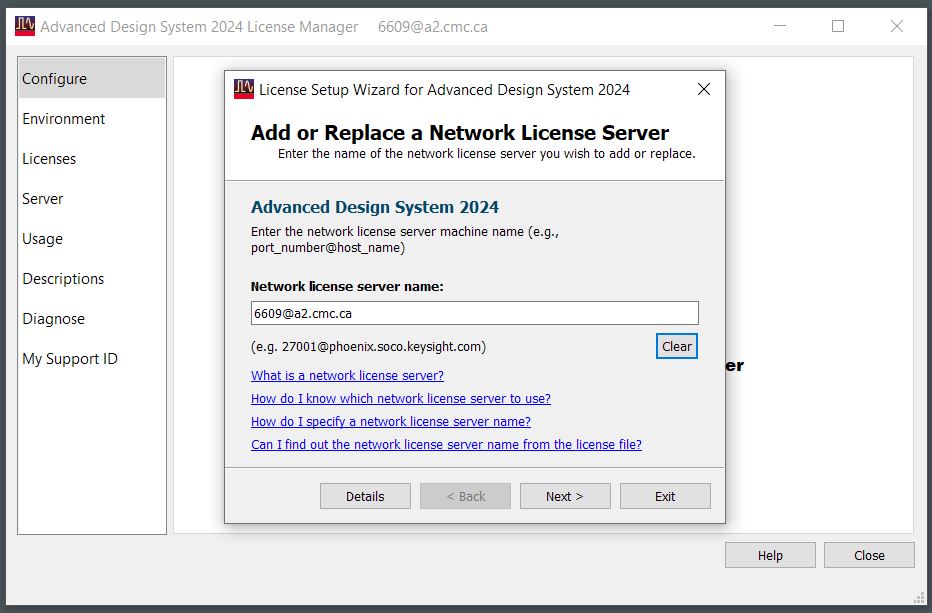Open the Environment tab

92,119
